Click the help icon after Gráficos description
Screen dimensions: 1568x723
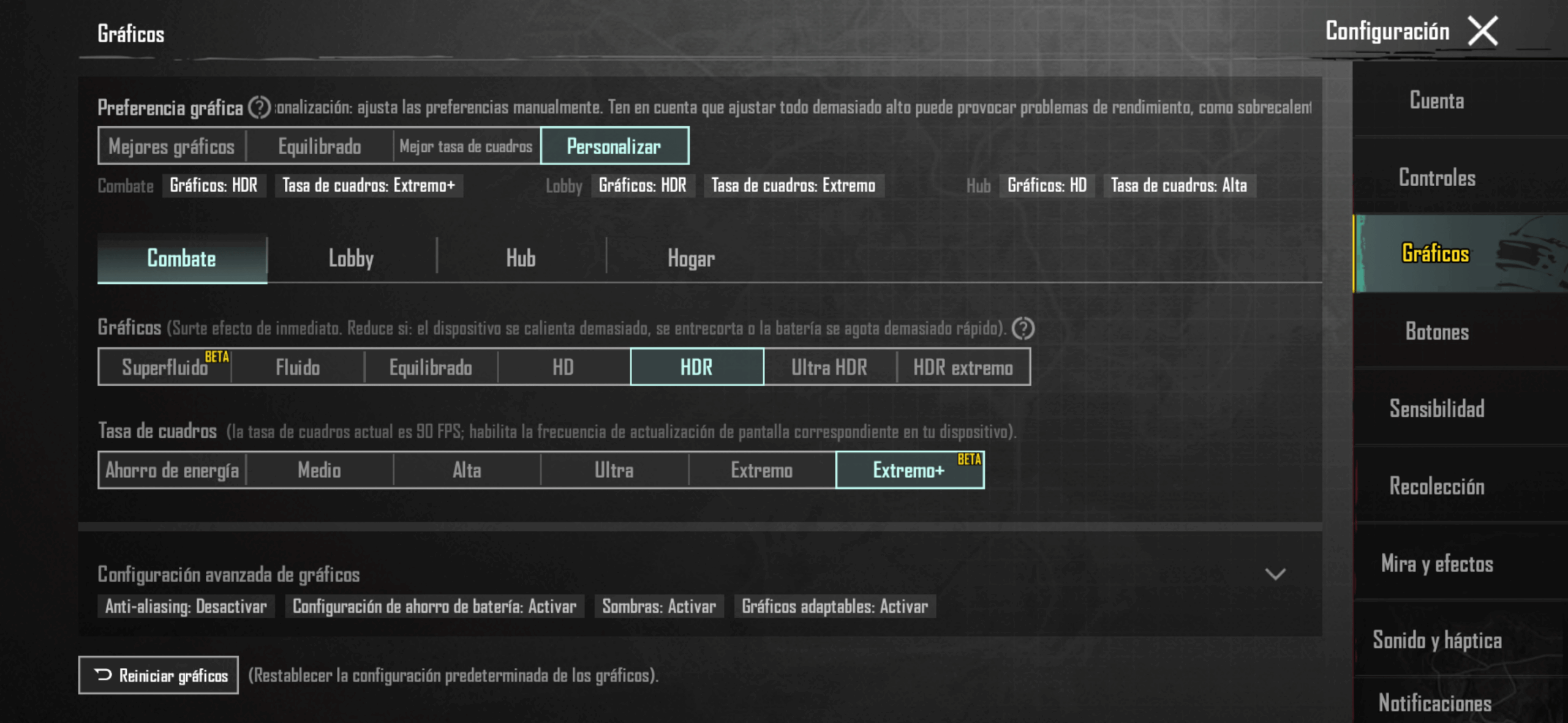pos(1023,328)
